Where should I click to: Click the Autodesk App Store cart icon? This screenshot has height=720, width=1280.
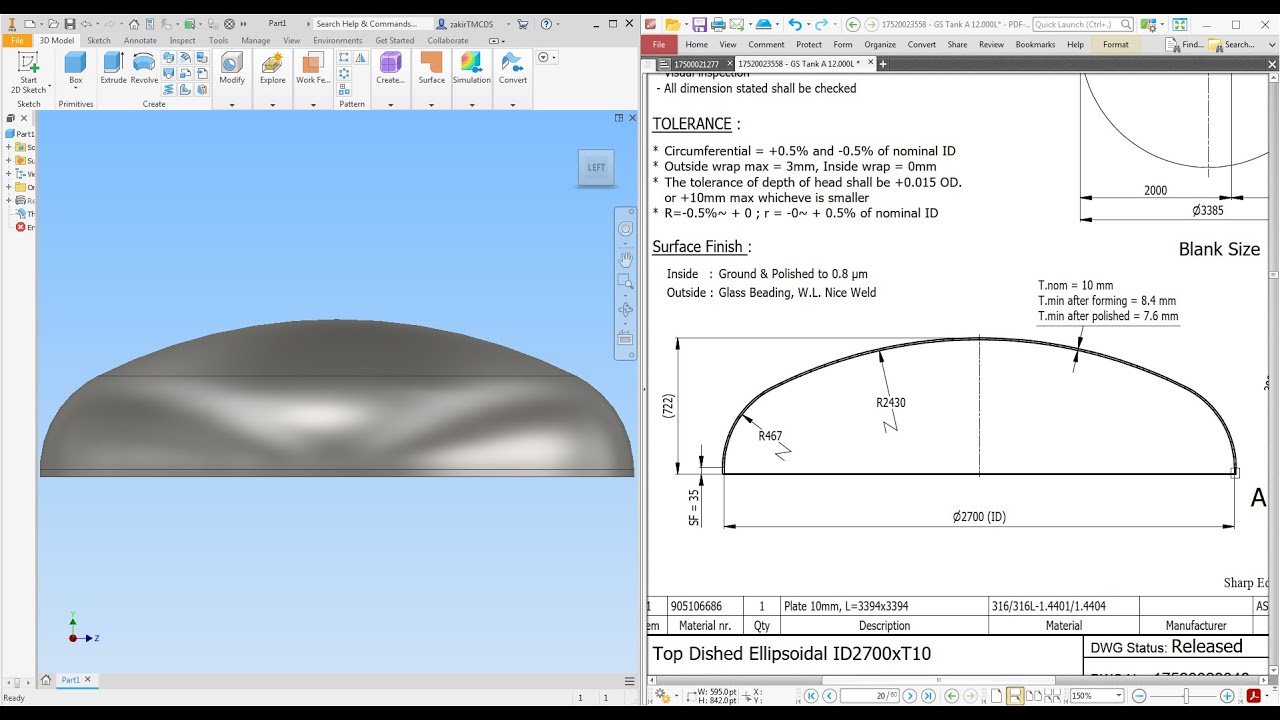pos(522,24)
